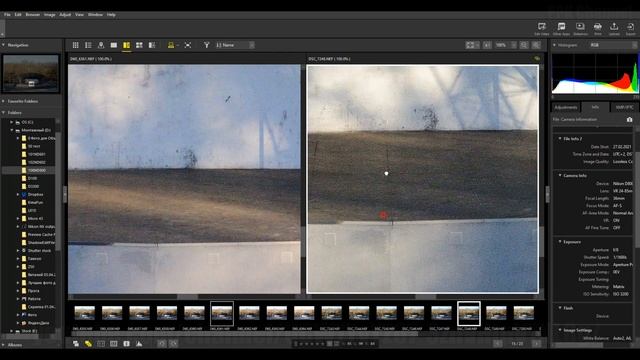Collapse the right panel using its edge handle
This screenshot has width=640, height=360.
coord(547,194)
